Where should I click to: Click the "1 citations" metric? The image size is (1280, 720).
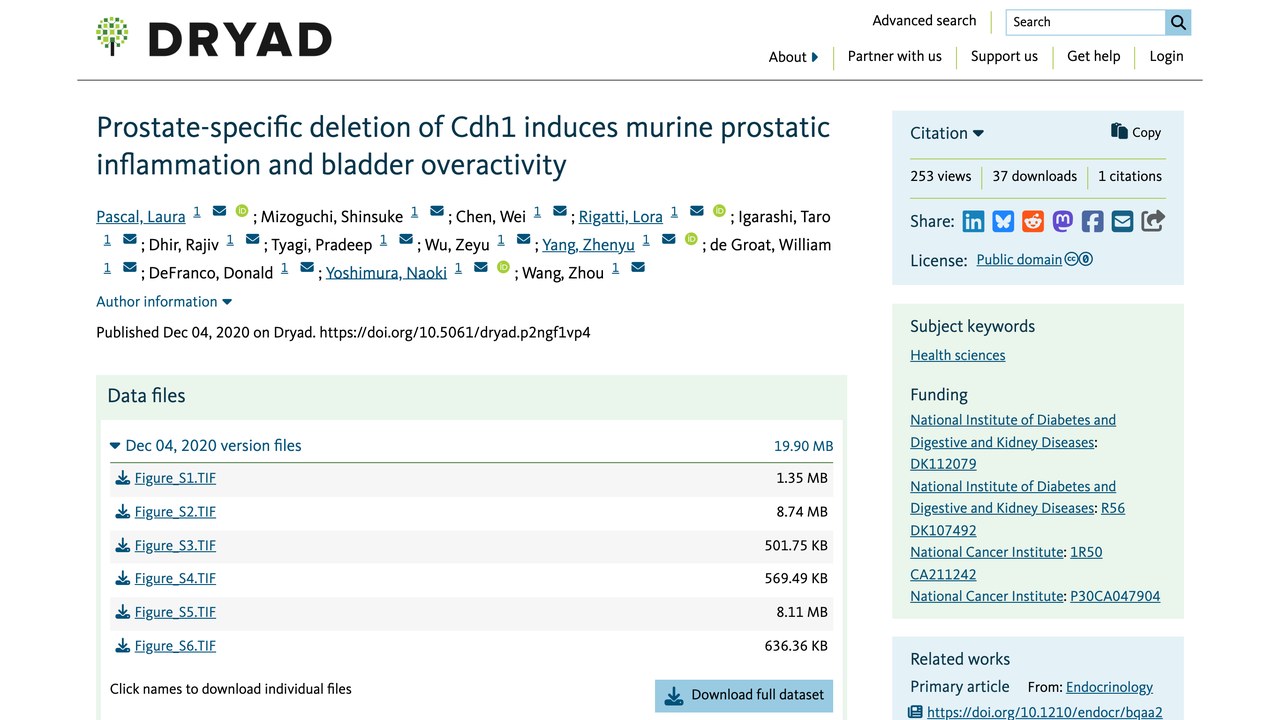(1130, 176)
